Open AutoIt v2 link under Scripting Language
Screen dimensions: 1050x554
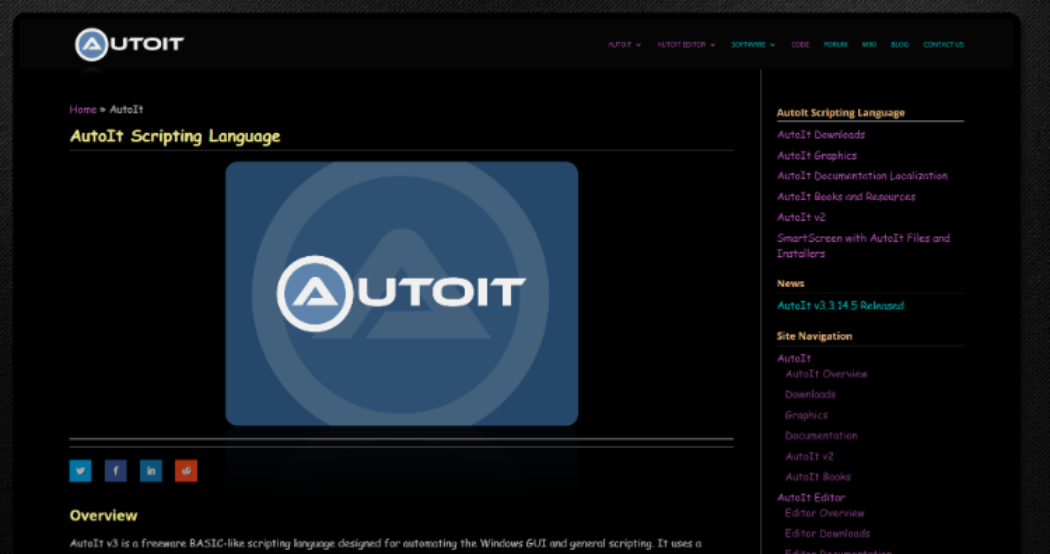pos(802,218)
